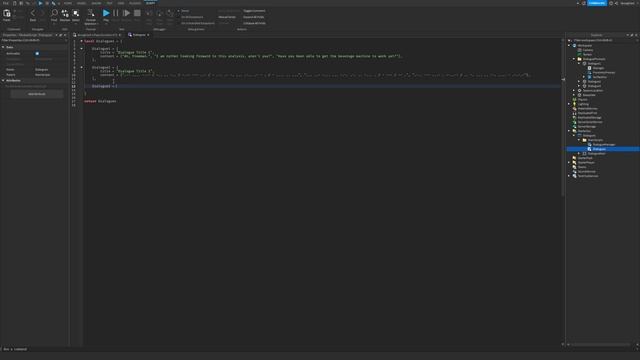
Task: Click the Collaborate button
Action: [597, 3]
